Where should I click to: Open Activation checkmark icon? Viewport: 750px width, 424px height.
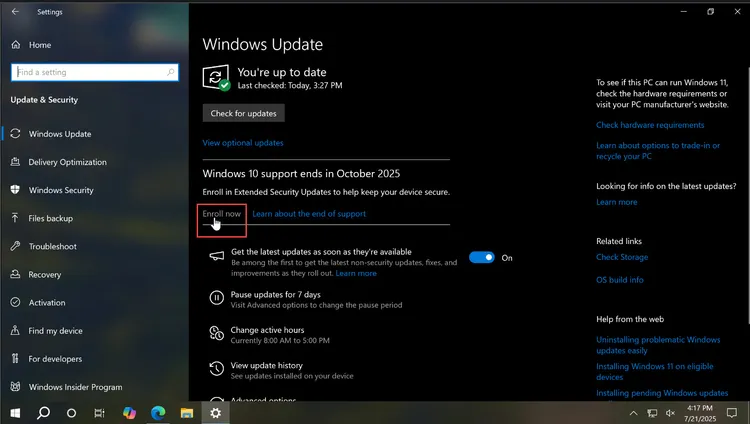coord(15,302)
